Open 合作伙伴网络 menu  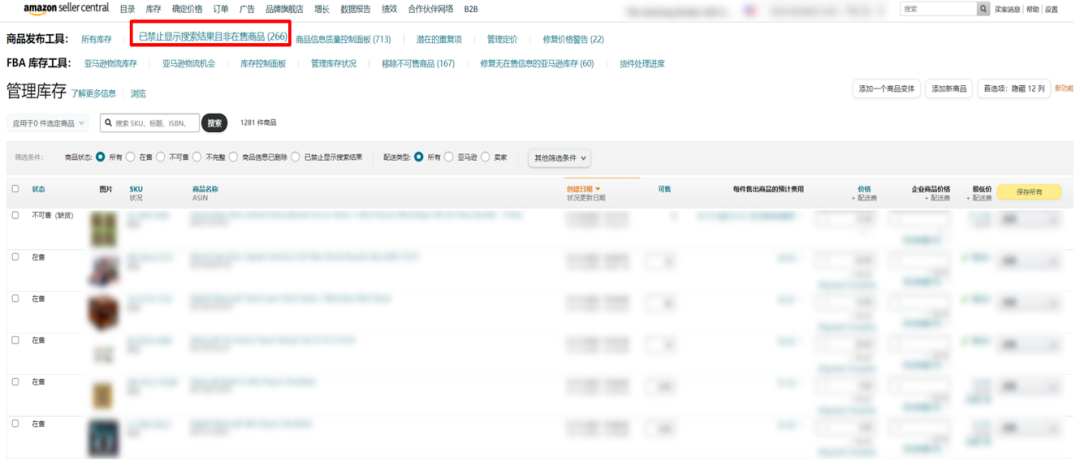click(x=430, y=10)
